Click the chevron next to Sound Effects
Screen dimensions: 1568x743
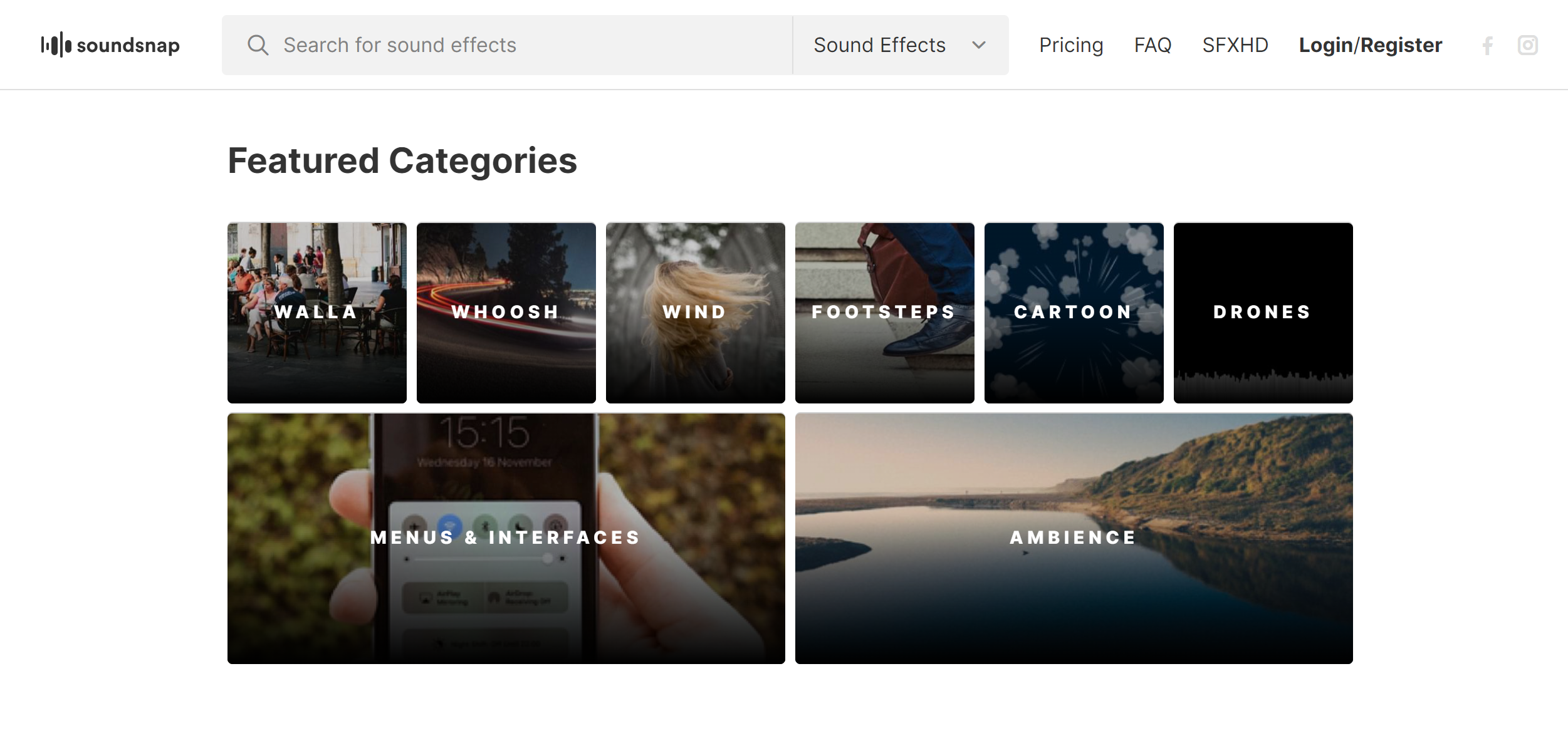979,45
